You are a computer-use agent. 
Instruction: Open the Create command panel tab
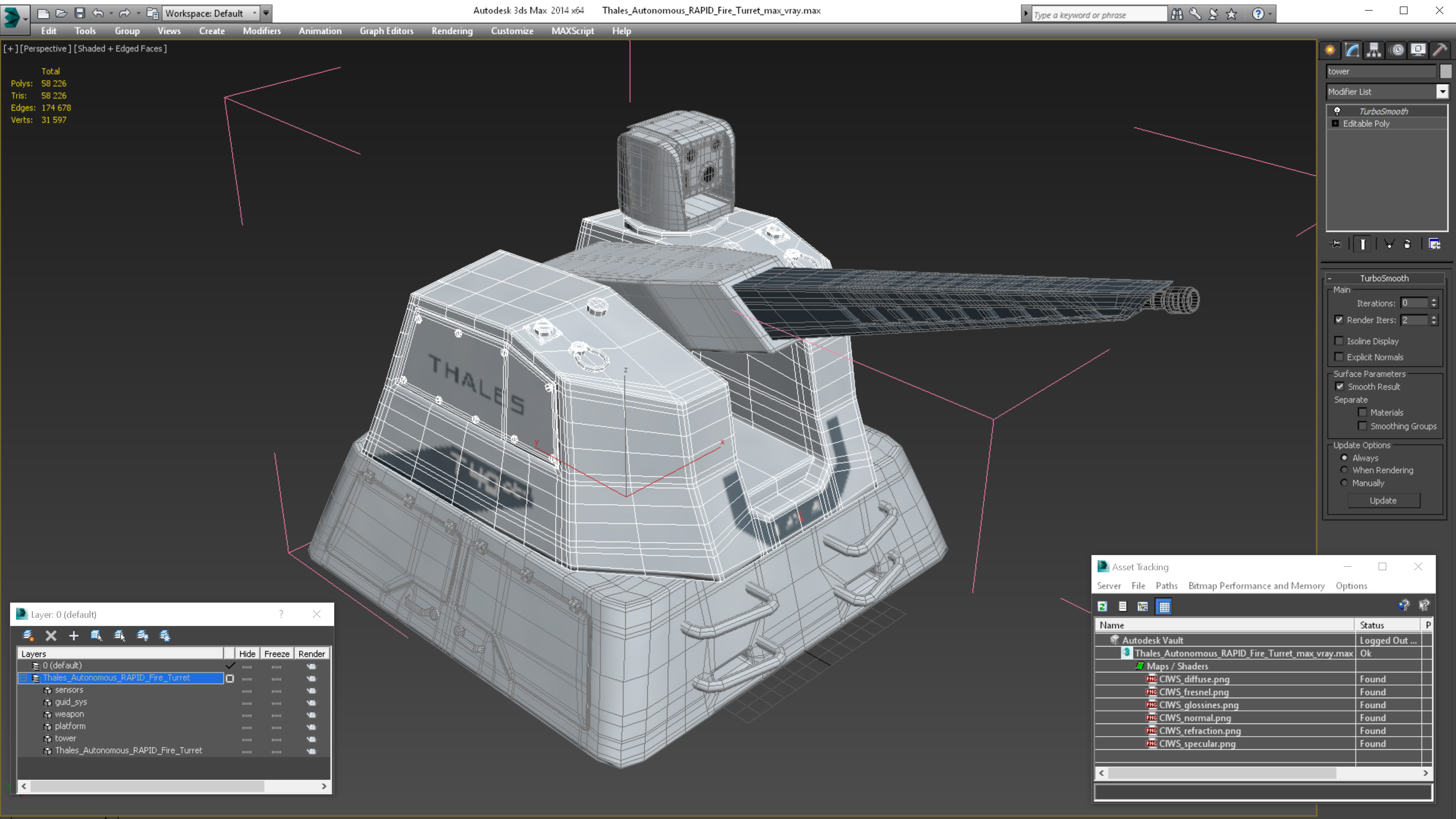(1330, 50)
